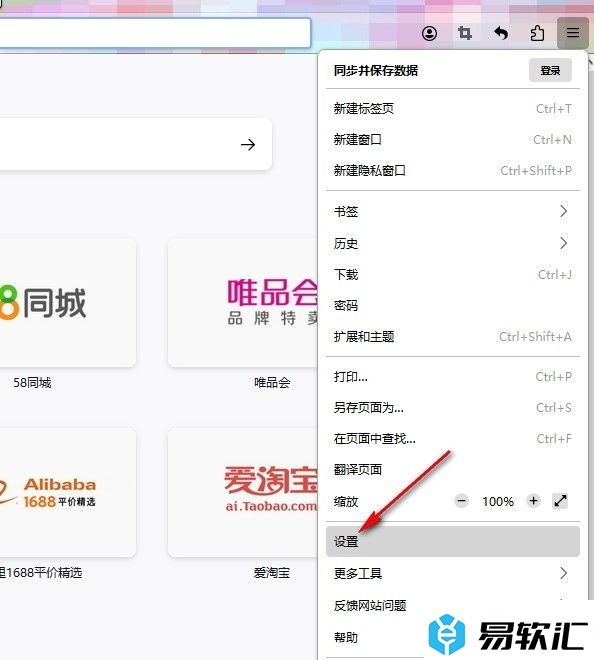Click the search arrow go button
This screenshot has width=594, height=660.
tap(248, 144)
